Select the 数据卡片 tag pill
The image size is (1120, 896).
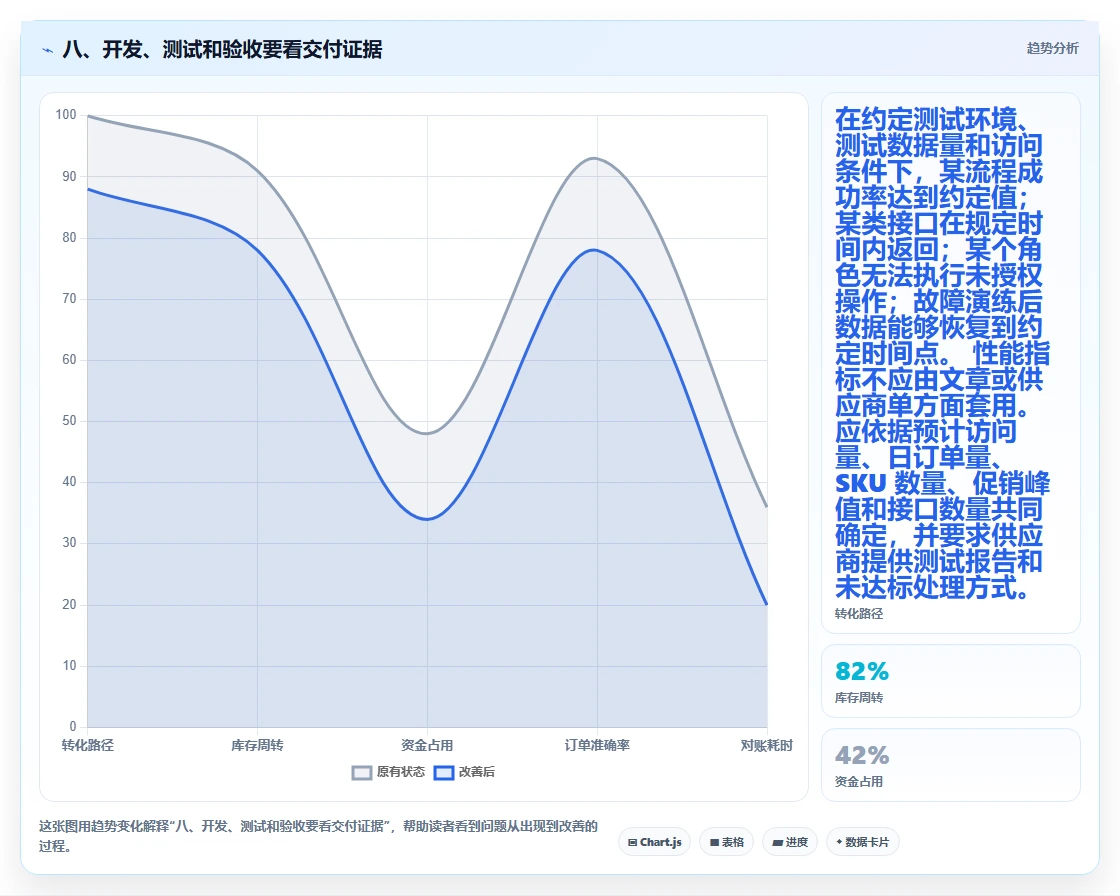tap(863, 842)
